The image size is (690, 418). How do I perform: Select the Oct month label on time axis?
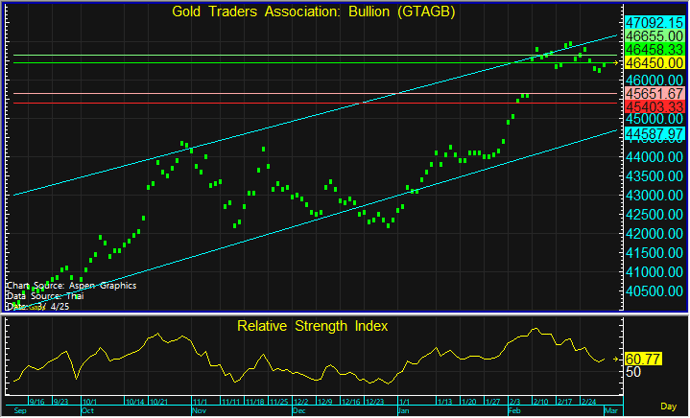(87, 410)
